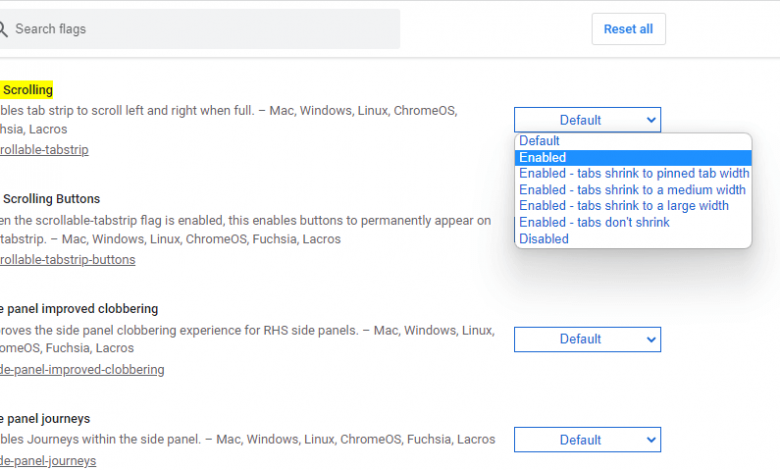Open the Side panel journeys Default dropdown
Viewport: 780px width, 470px height.
(587, 439)
